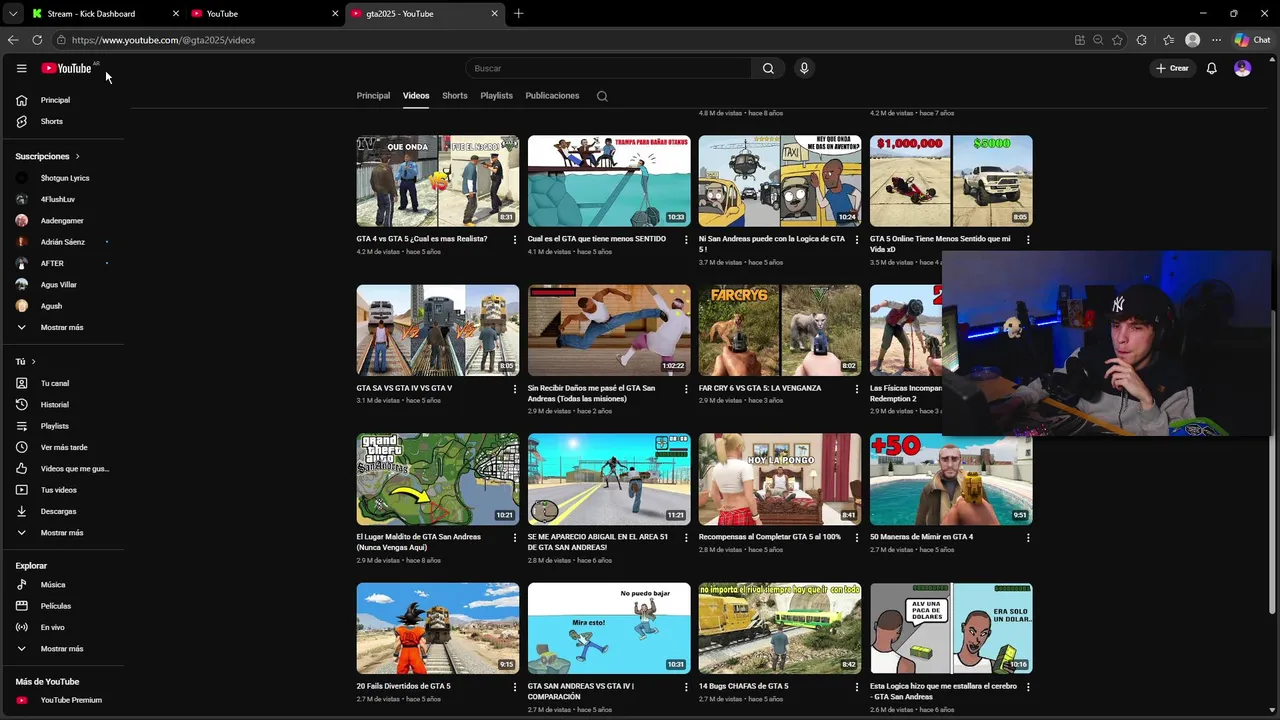This screenshot has width=1280, height=720.
Task: Expand Mostrar más below Descargas
Action: pos(62,533)
